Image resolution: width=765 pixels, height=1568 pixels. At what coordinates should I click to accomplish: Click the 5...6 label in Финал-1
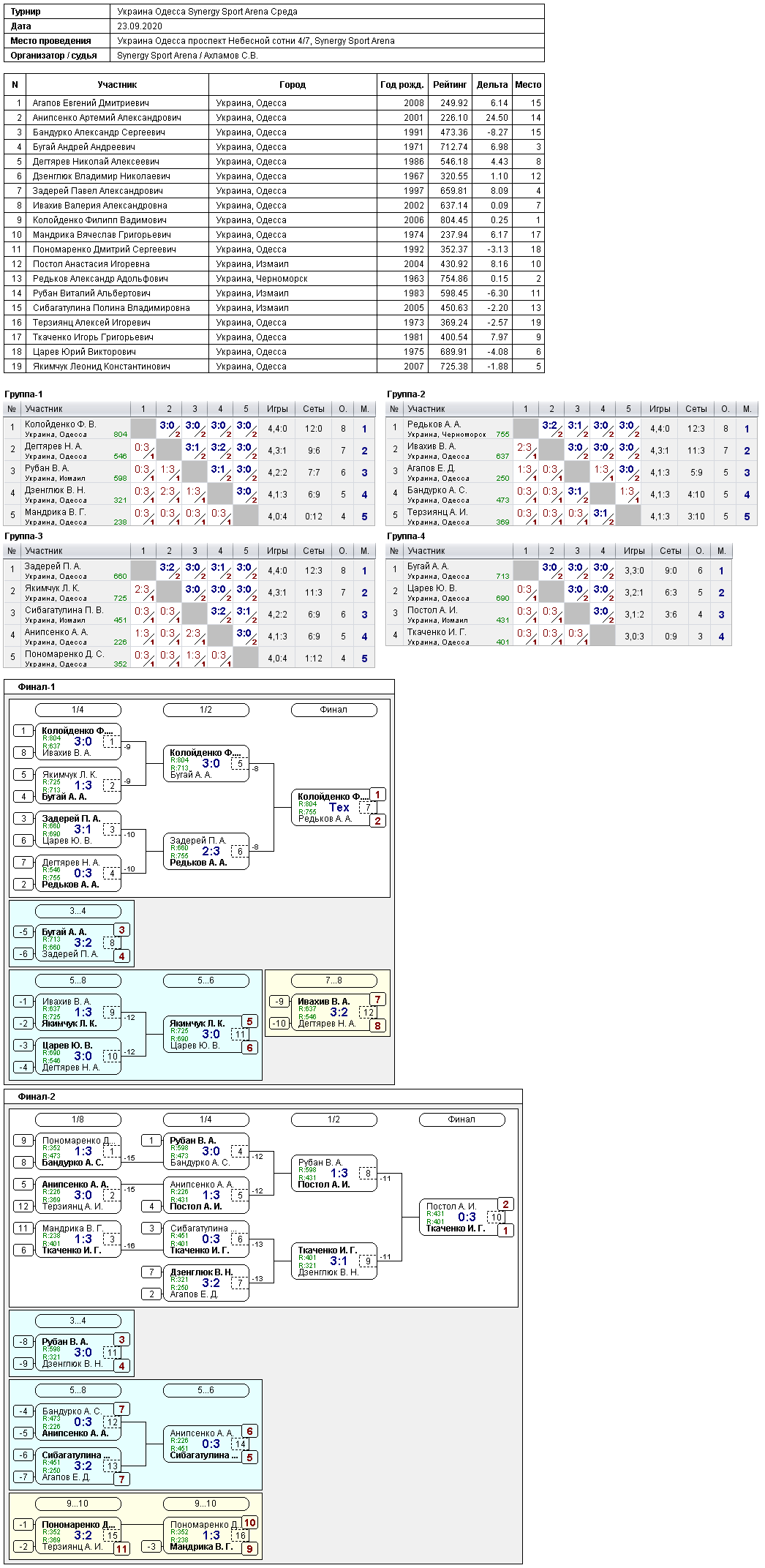click(x=206, y=980)
